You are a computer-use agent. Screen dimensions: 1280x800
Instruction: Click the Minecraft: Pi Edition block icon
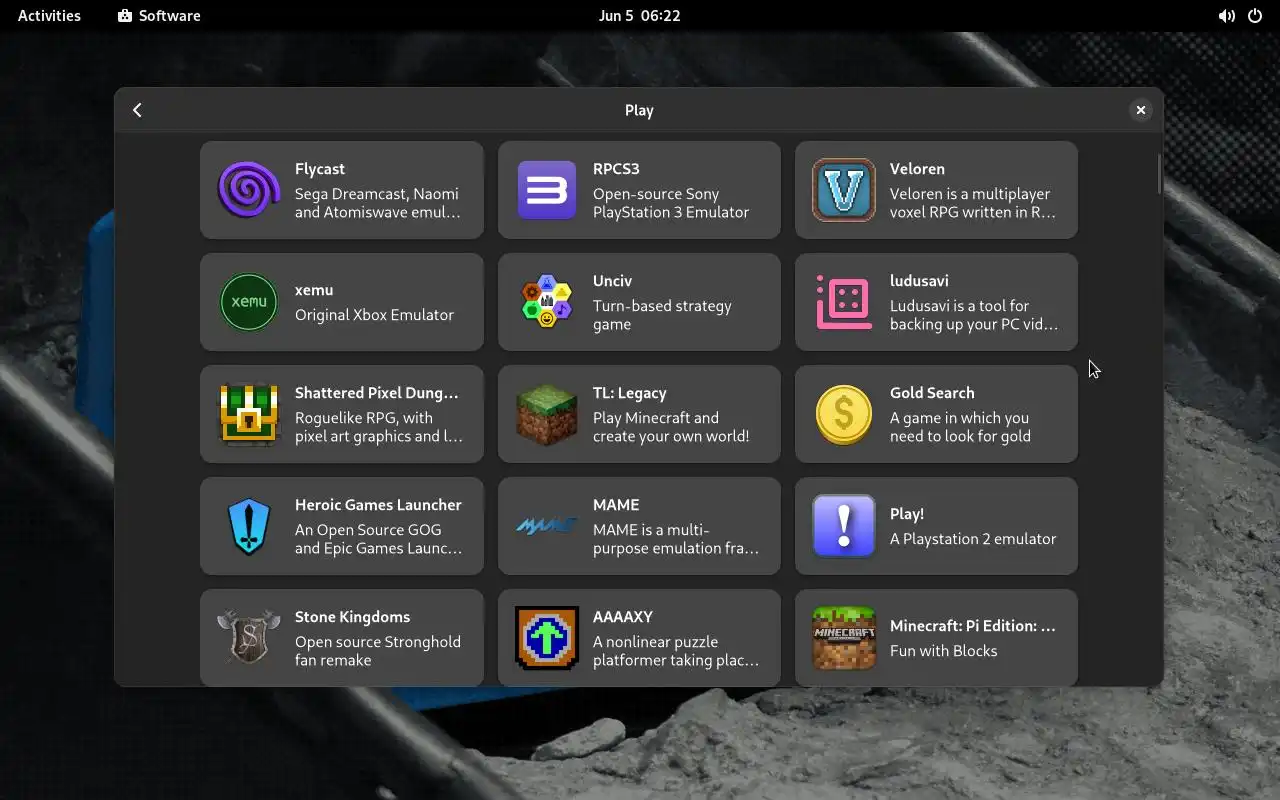coord(844,638)
